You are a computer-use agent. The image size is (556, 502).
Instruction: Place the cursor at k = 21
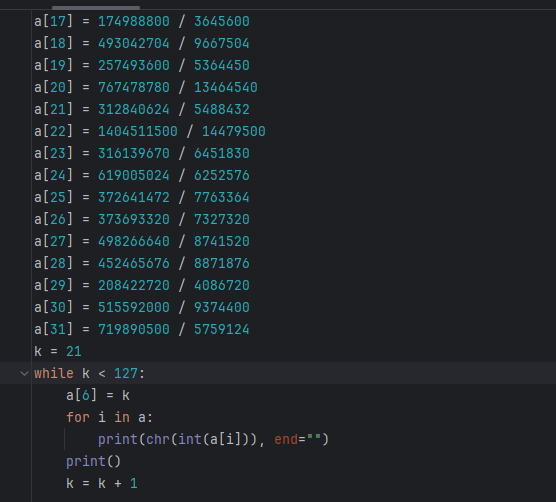click(58, 351)
